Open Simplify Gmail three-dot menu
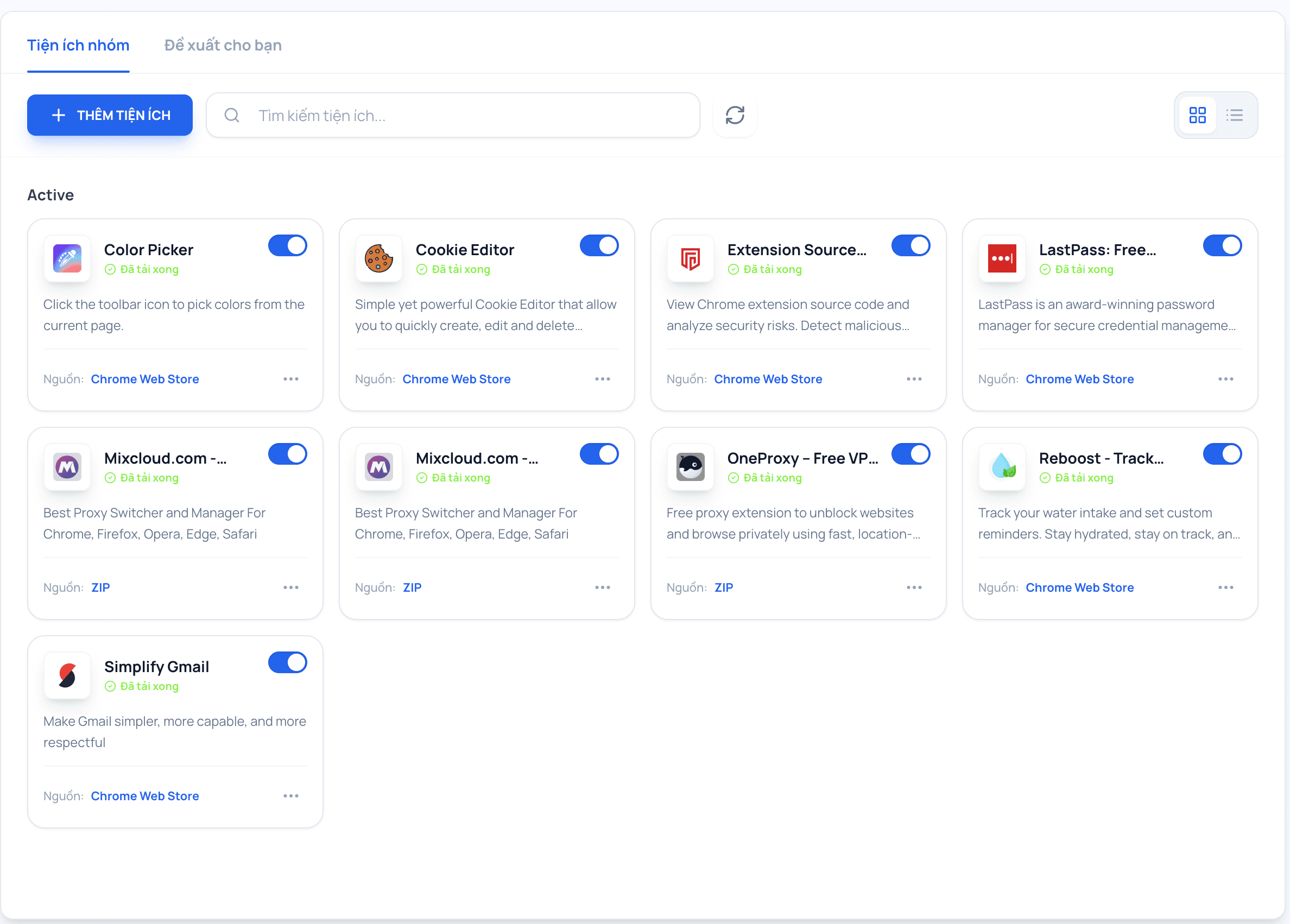The height and width of the screenshot is (924, 1290). [x=291, y=796]
